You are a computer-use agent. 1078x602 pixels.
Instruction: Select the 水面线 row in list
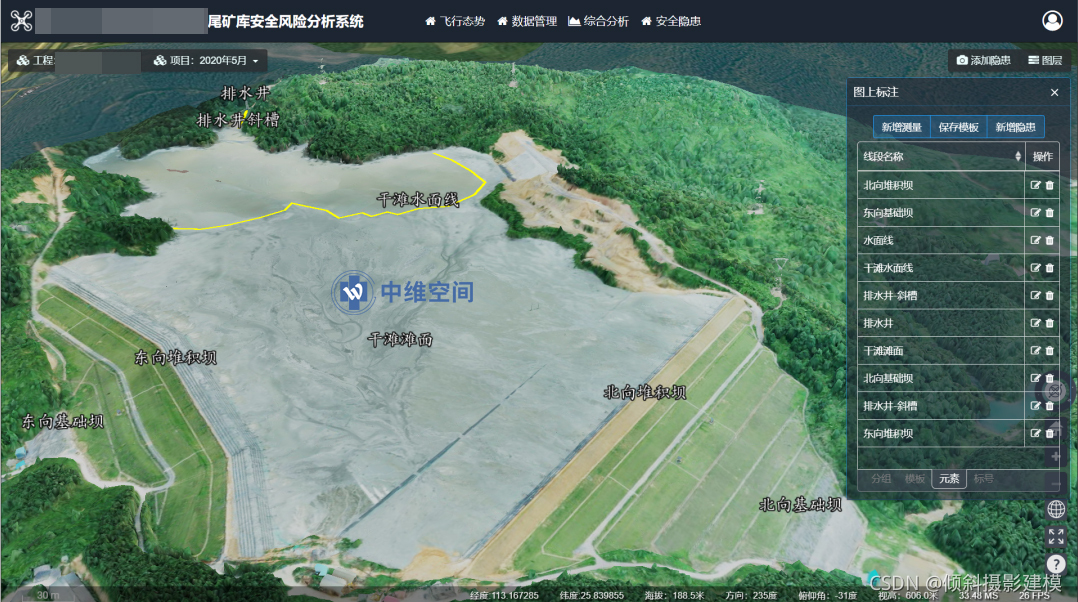(940, 240)
